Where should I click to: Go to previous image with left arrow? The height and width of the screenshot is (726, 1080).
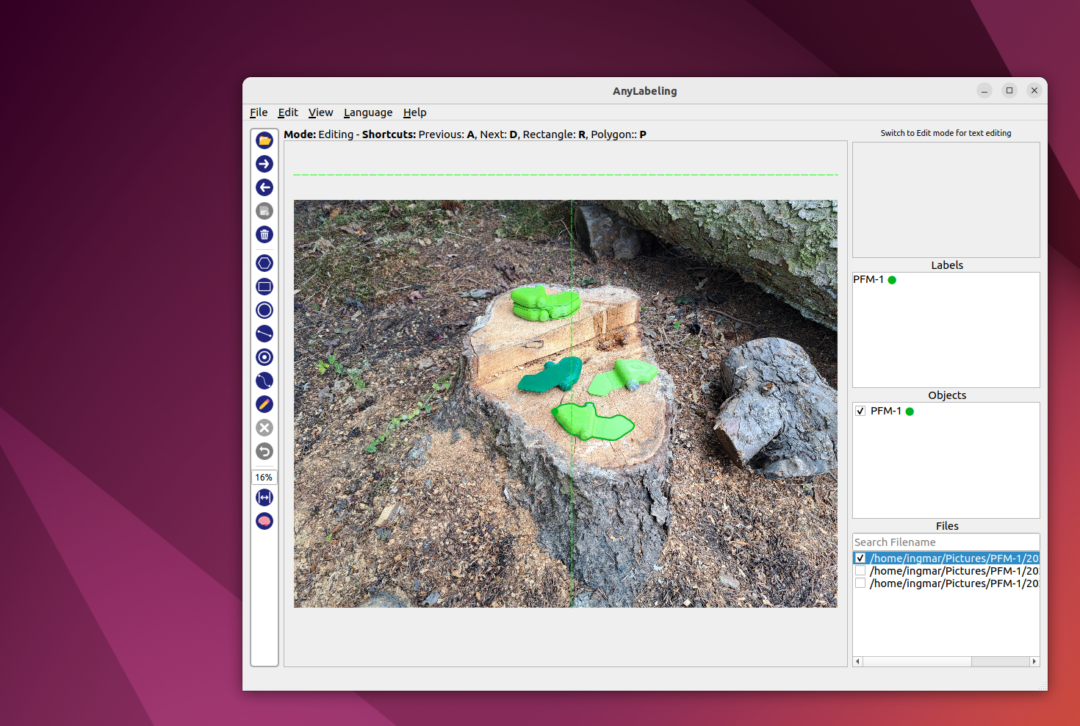264,187
